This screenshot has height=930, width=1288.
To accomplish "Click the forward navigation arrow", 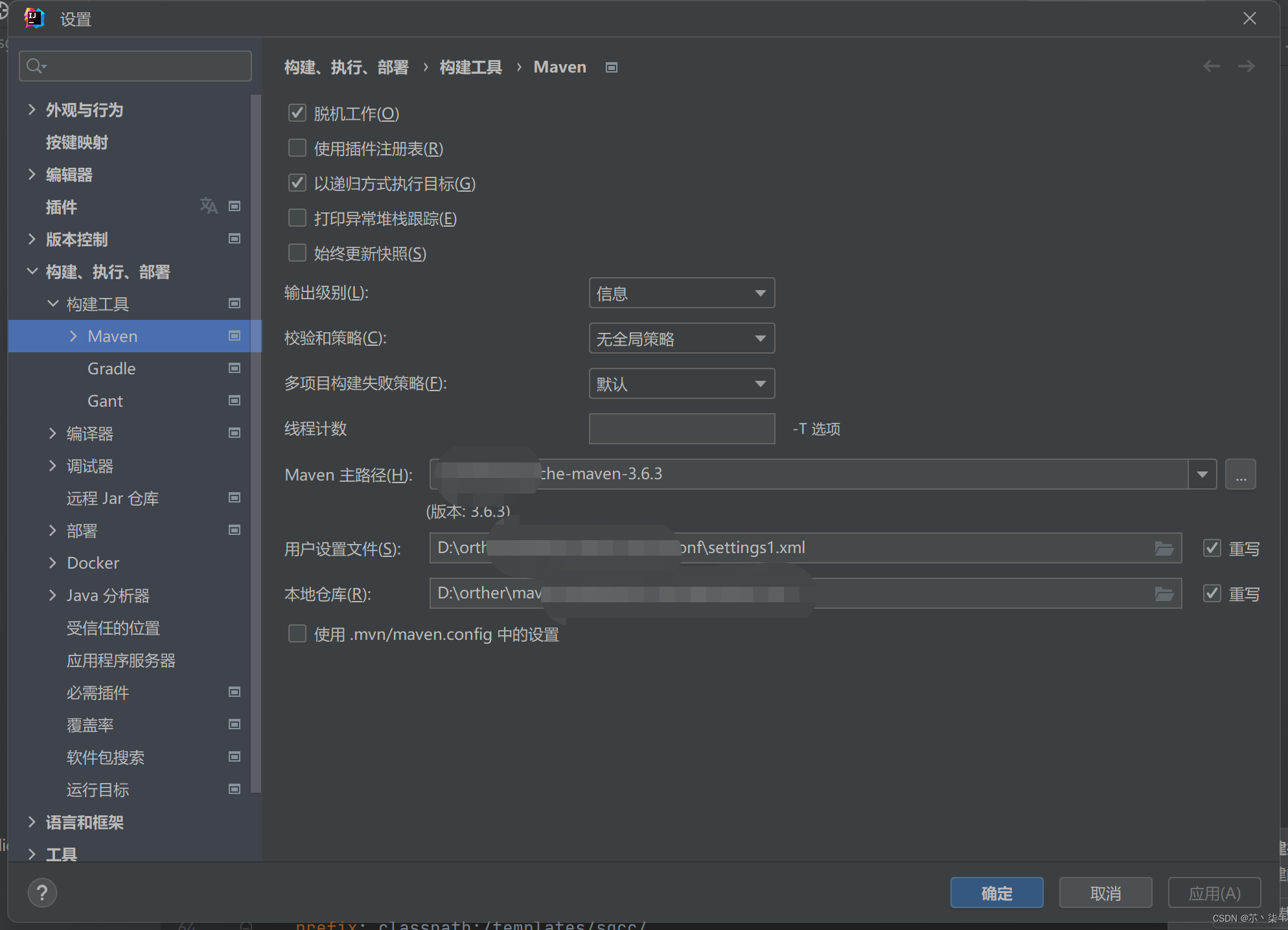I will pos(1246,67).
